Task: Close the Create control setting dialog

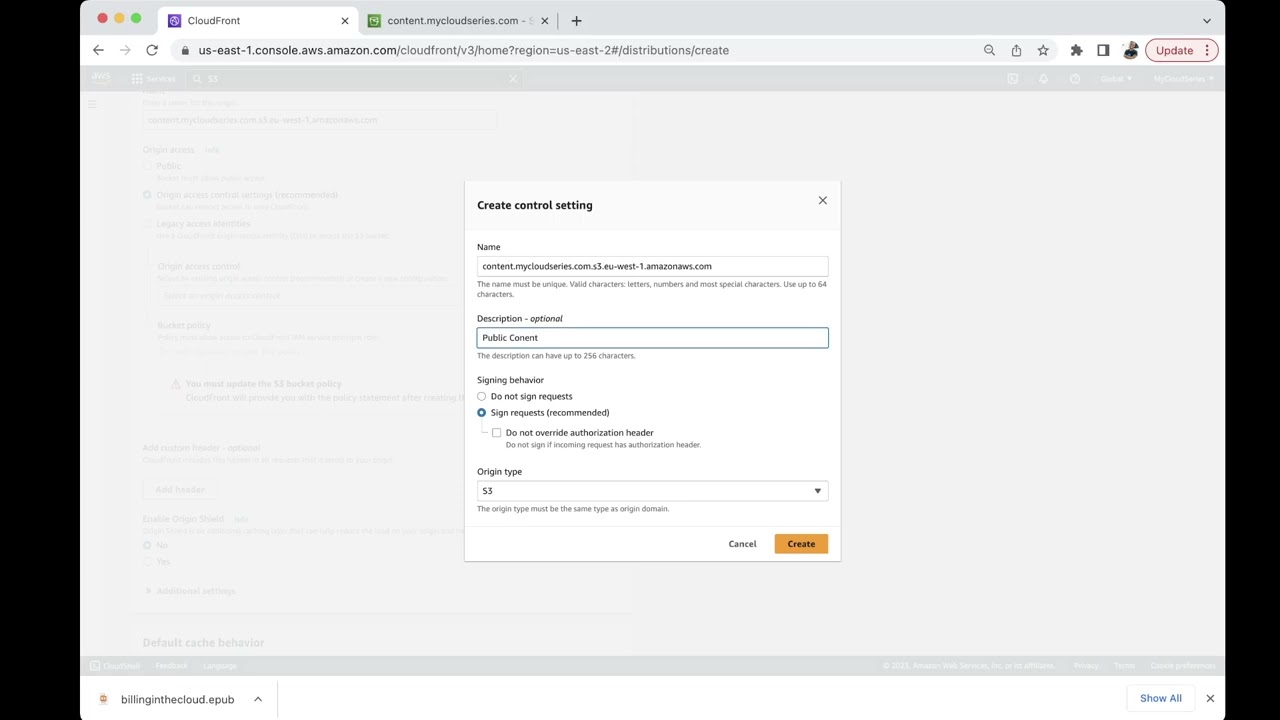Action: (823, 201)
